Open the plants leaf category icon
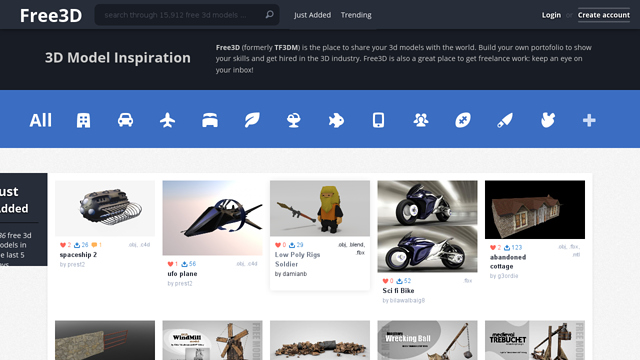This screenshot has height=360, width=640. (x=252, y=120)
